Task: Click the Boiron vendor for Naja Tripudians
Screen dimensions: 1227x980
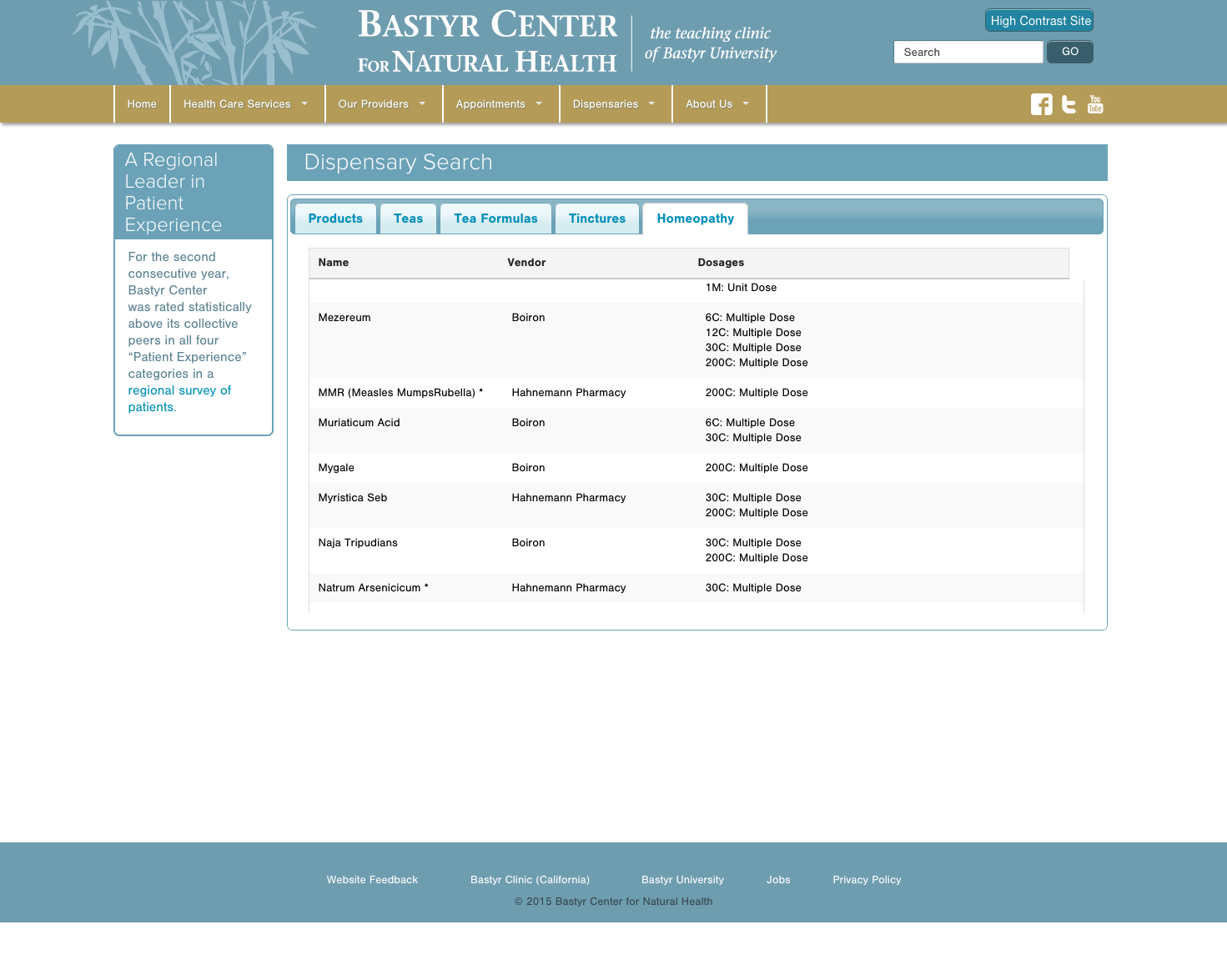Action: tap(528, 543)
